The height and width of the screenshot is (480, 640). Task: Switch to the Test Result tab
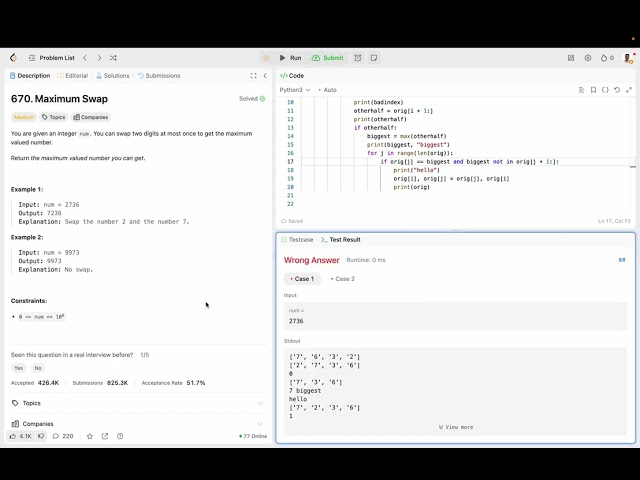(x=341, y=240)
